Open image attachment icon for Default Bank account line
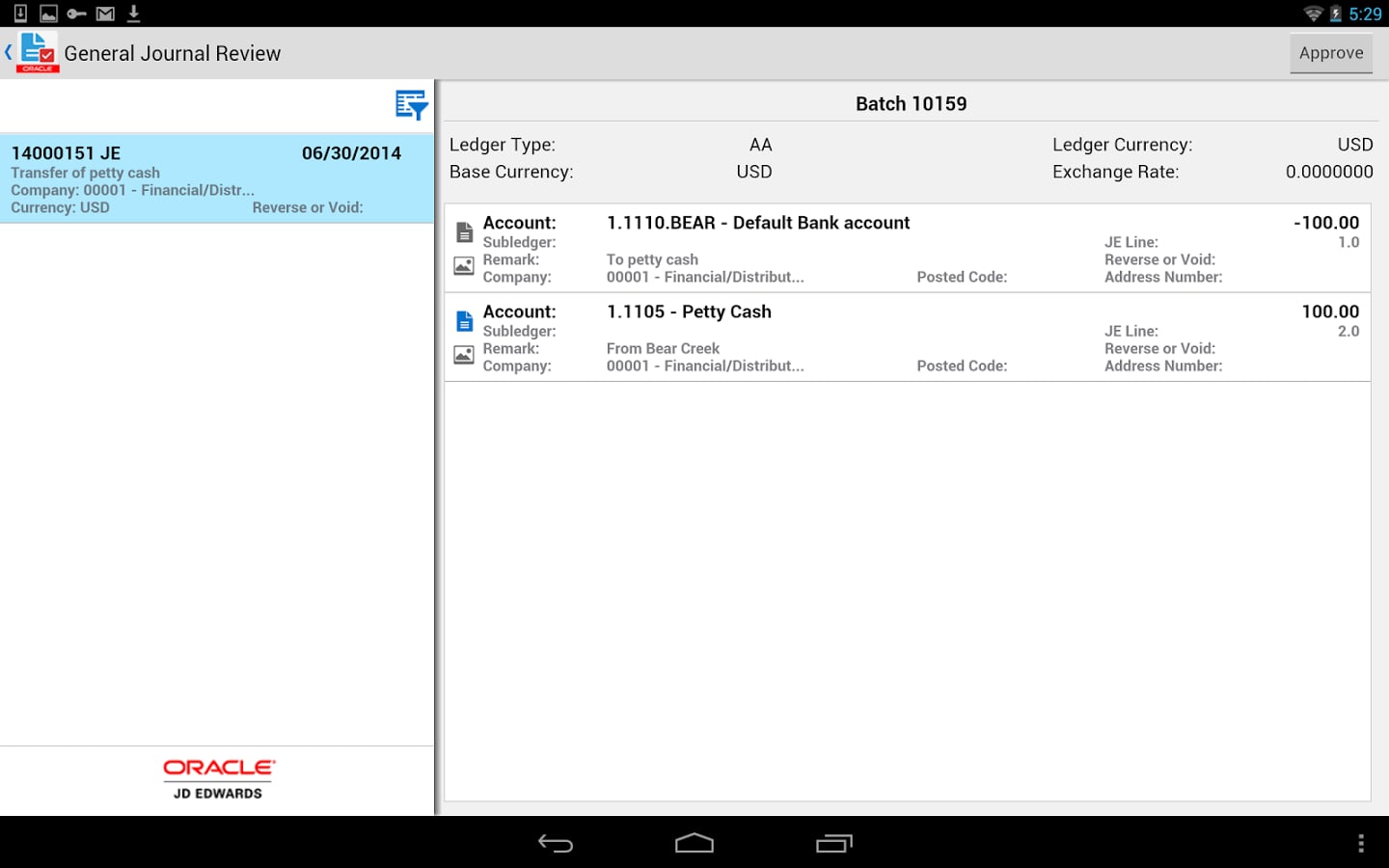 464,265
